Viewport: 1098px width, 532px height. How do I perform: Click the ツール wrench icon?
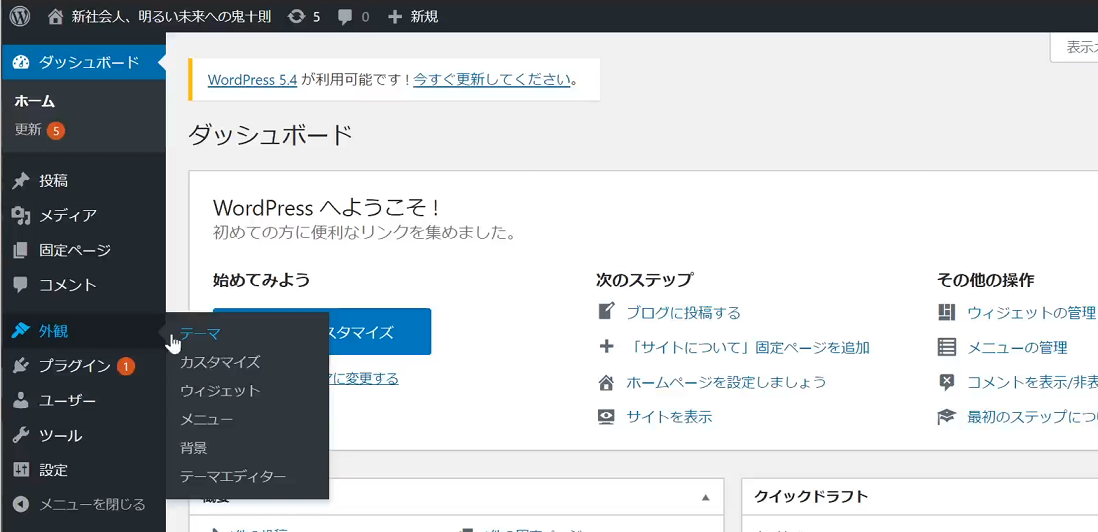pyautogui.click(x=21, y=435)
